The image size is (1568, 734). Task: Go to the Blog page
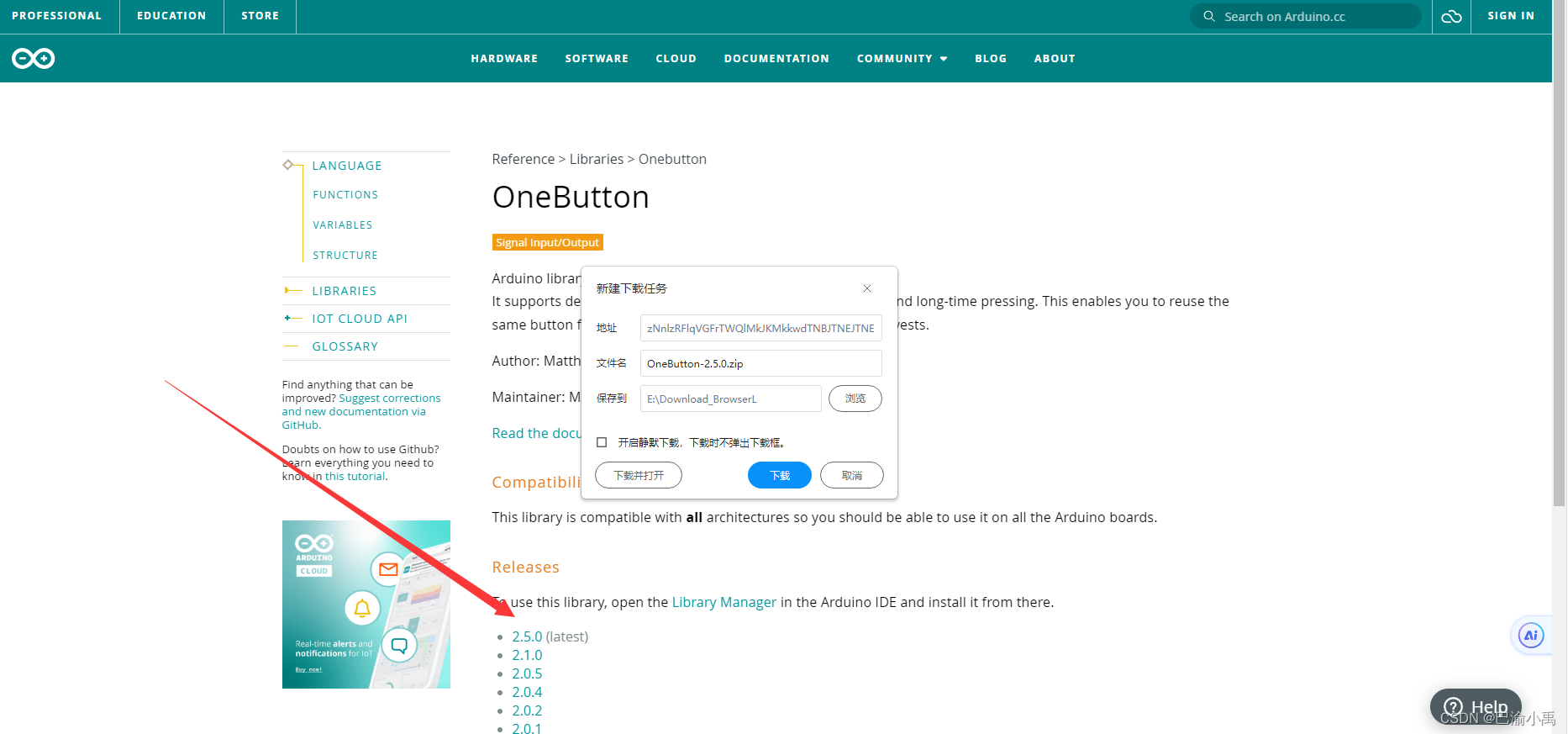(991, 59)
